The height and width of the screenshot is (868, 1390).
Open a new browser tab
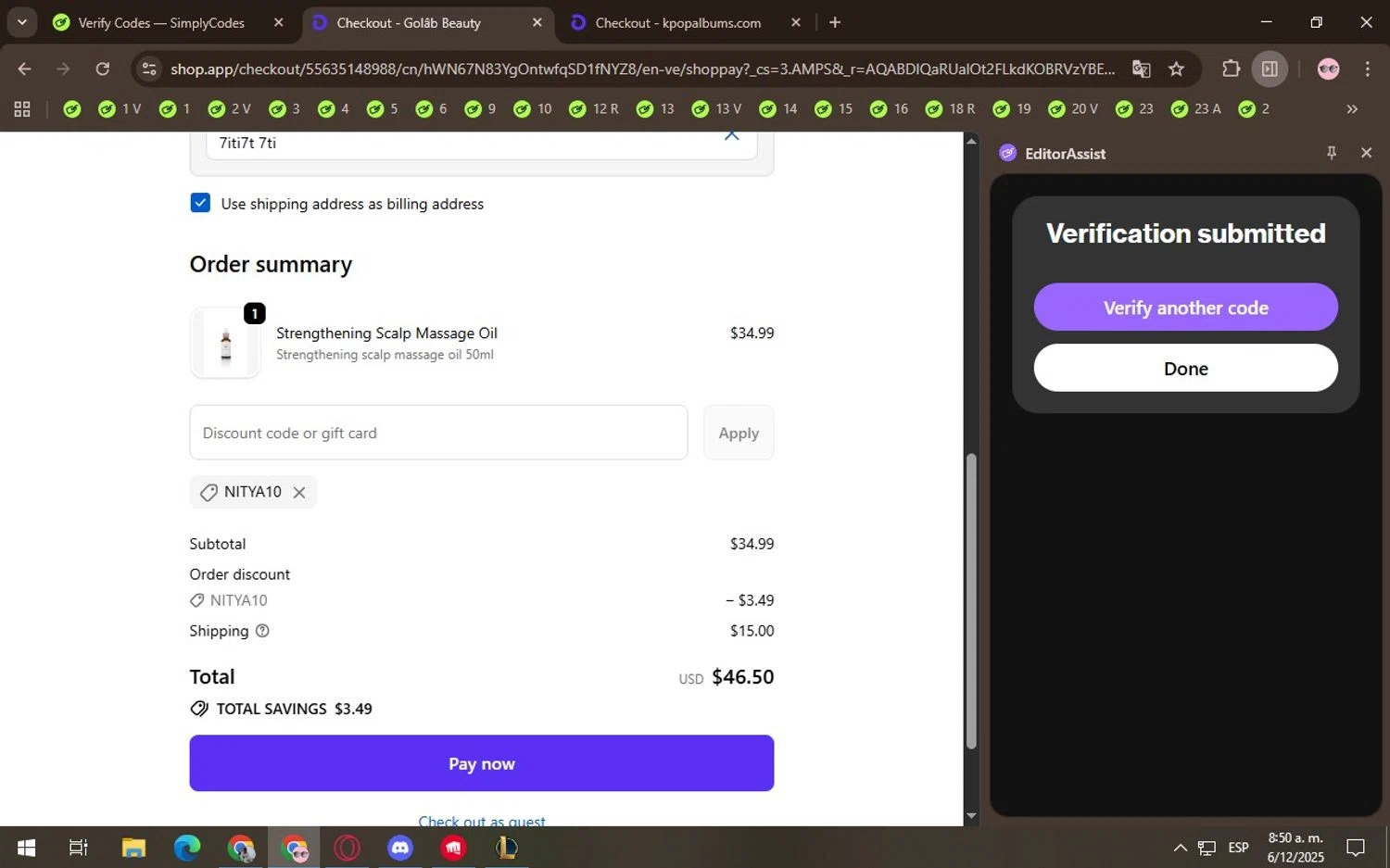(835, 22)
